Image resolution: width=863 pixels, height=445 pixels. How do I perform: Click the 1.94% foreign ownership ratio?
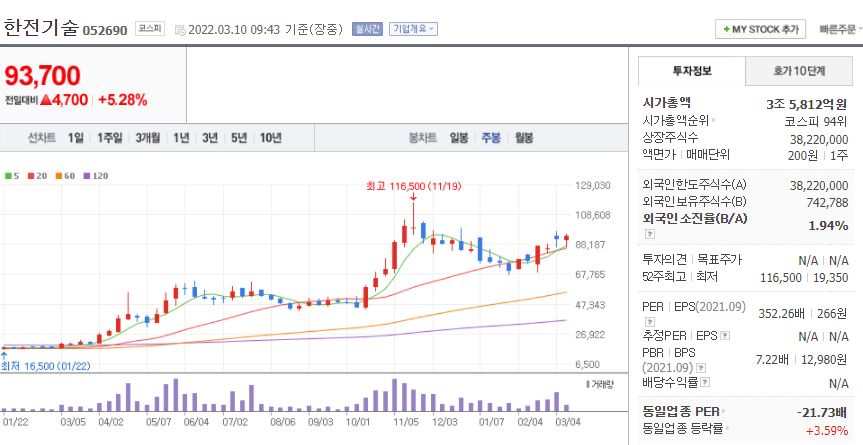point(828,226)
